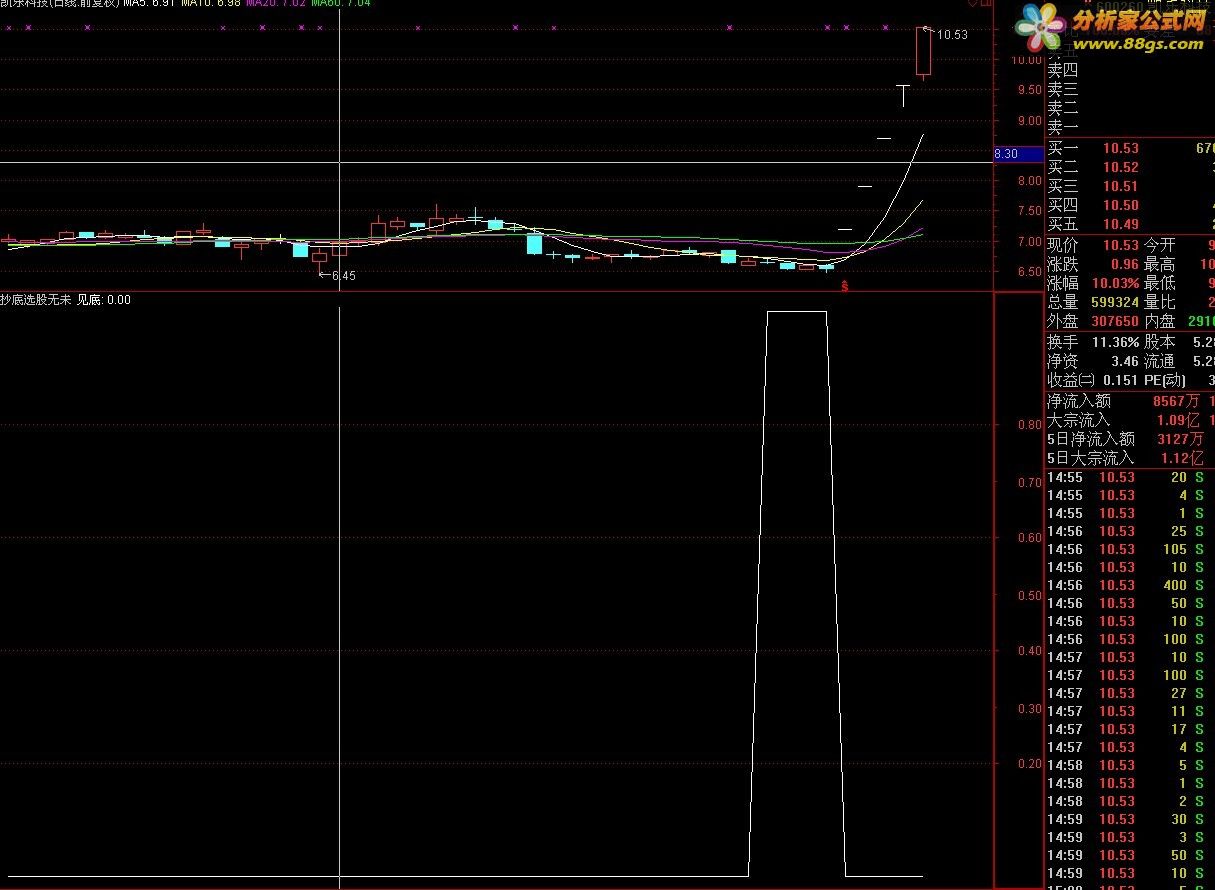Select the 14:55 tick with volume 20
The image size is (1215, 890).
point(1130,477)
